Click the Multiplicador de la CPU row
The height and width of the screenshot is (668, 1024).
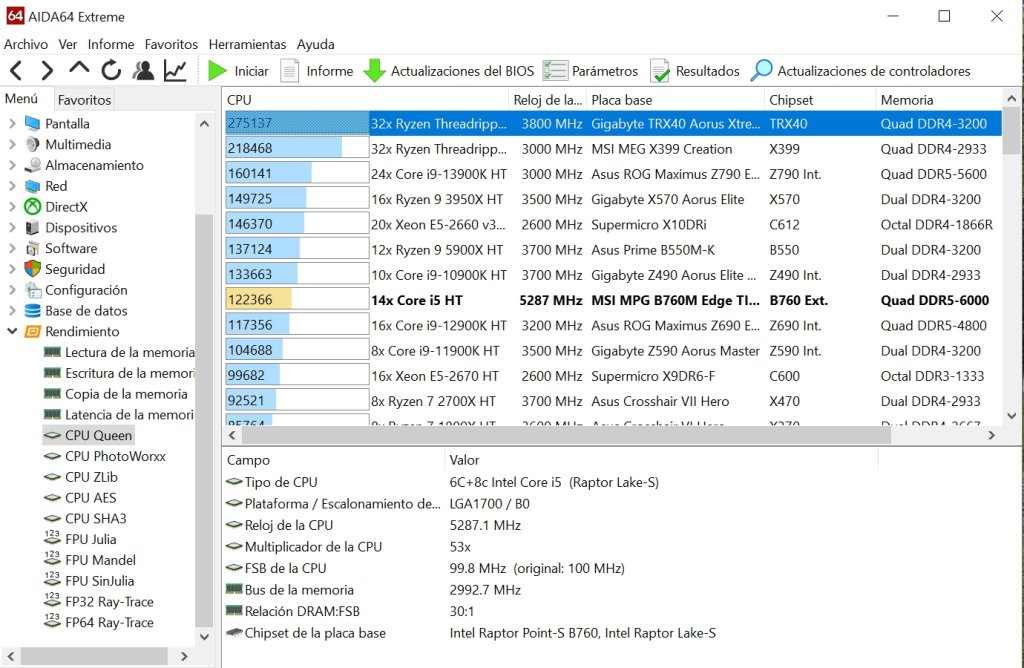[x=550, y=547]
